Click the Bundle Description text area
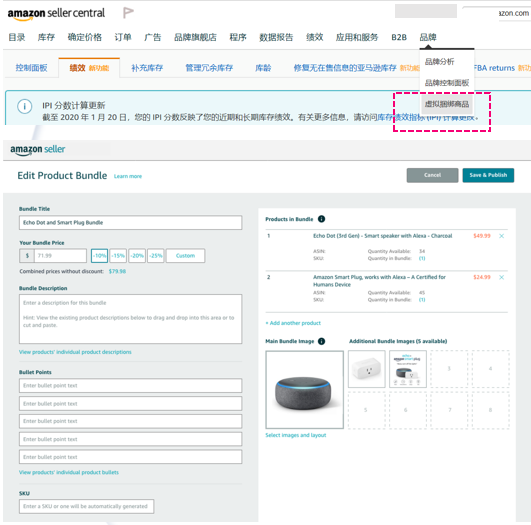The height and width of the screenshot is (525, 531). point(130,319)
